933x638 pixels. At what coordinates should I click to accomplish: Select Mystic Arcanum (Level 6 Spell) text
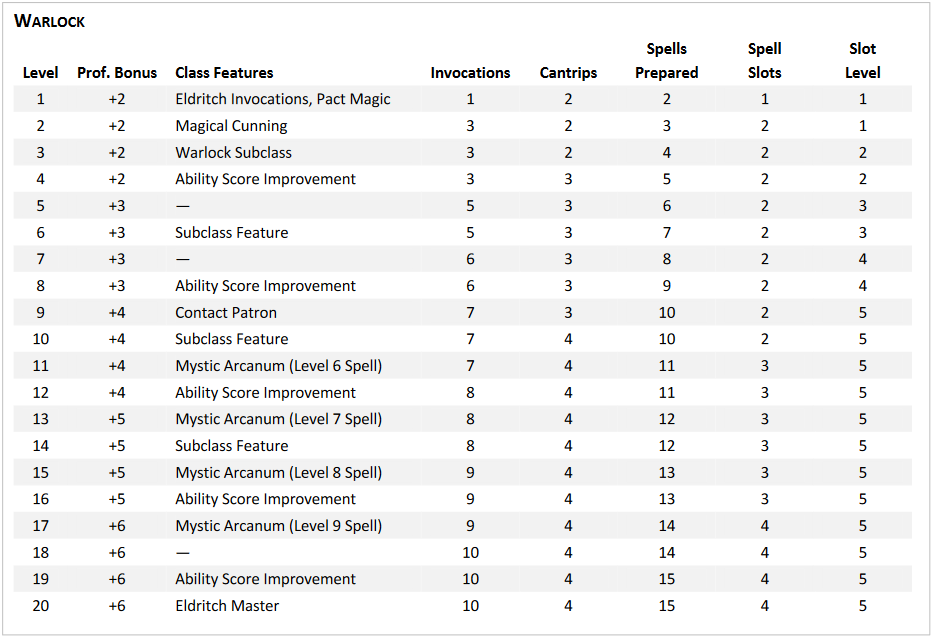pos(279,366)
